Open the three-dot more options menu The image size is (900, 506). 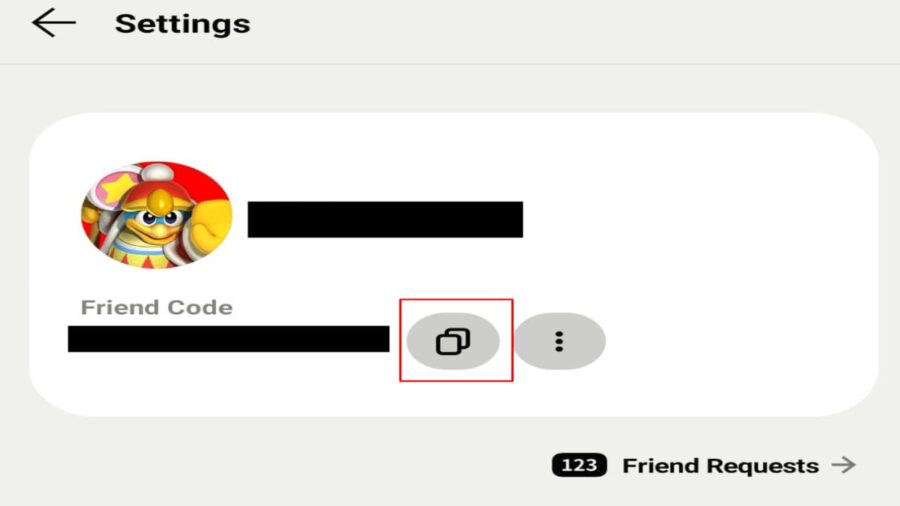[x=559, y=341]
